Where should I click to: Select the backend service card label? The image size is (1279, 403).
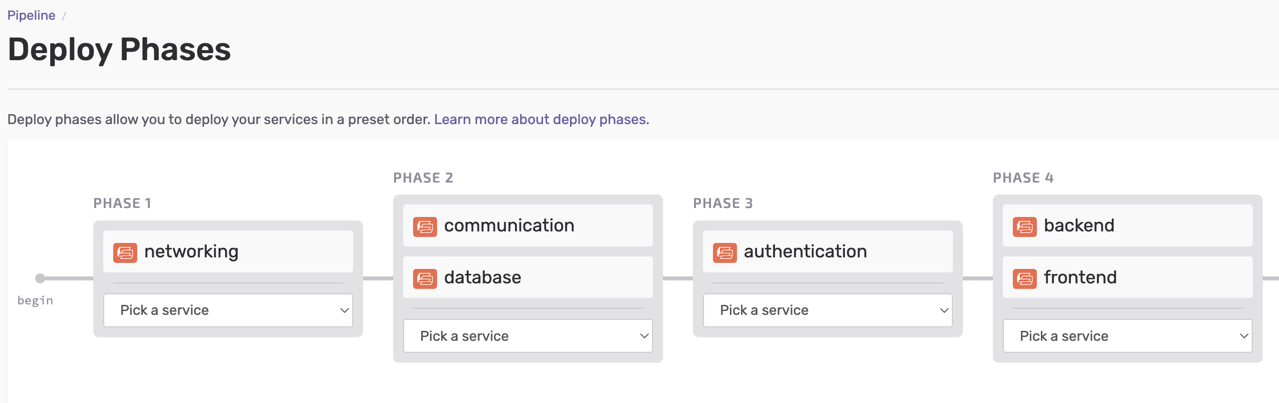[1079, 226]
